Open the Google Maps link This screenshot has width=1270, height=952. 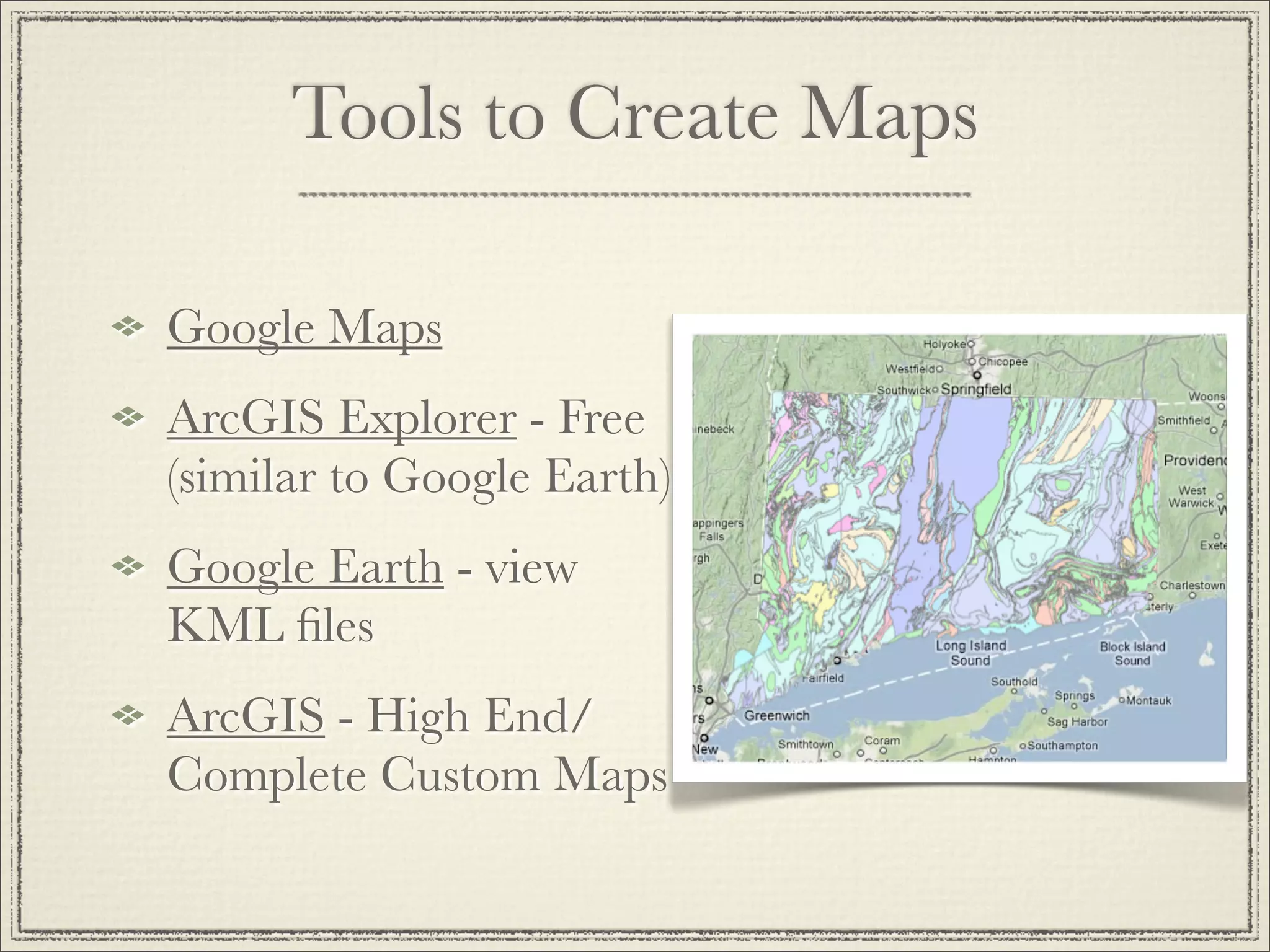pyautogui.click(x=304, y=328)
